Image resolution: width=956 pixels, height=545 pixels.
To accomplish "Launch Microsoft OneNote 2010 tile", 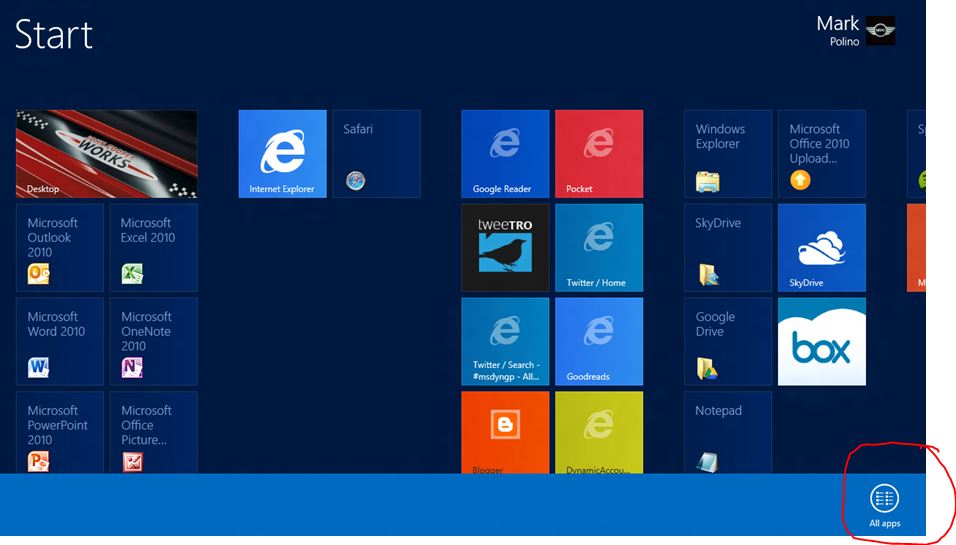I will (154, 341).
